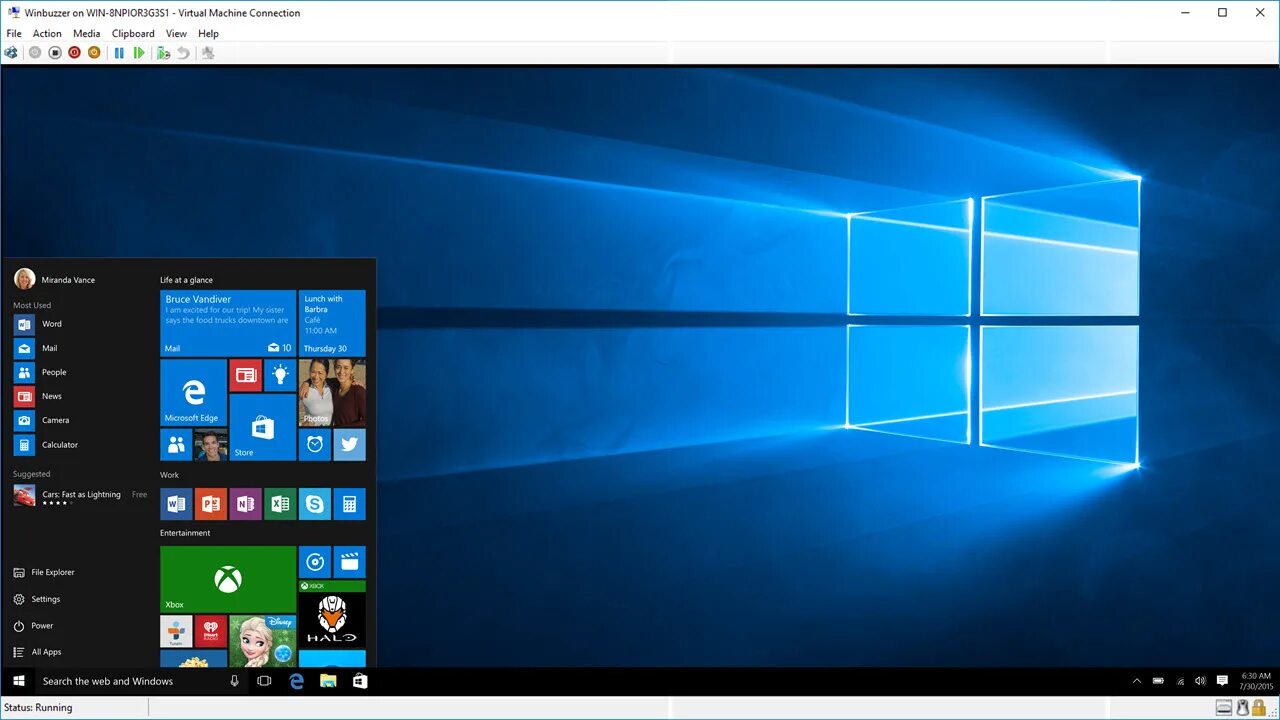Viewport: 1280px width, 720px height.
Task: Open Task View on the taskbar
Action: 264,681
